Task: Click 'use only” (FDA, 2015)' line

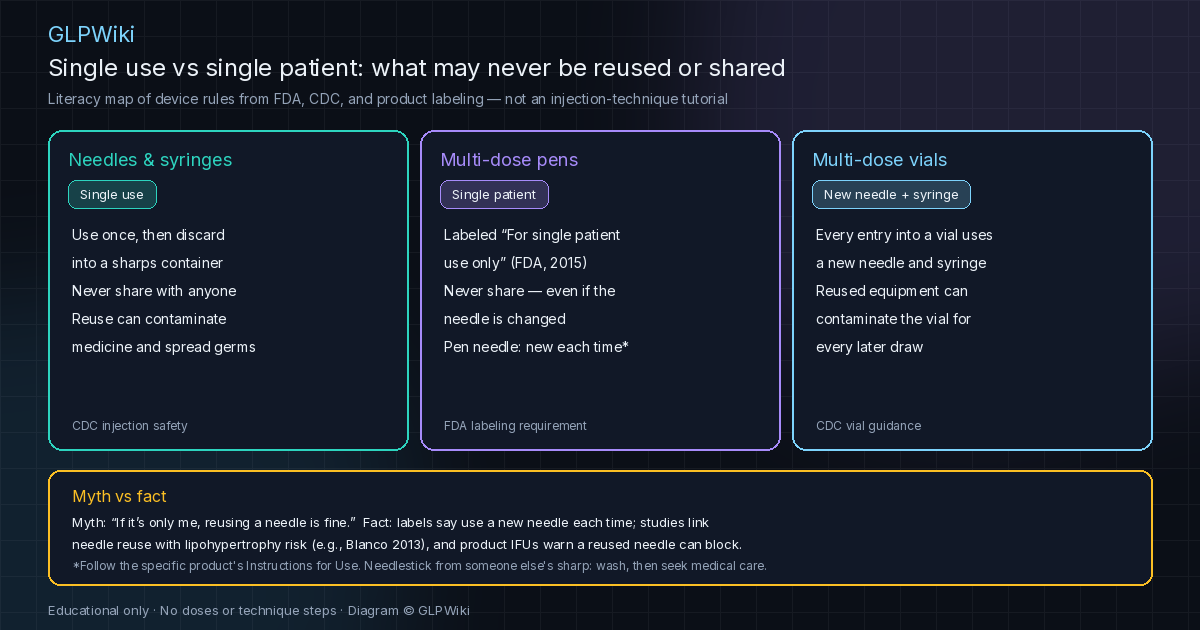Action: click(515, 263)
